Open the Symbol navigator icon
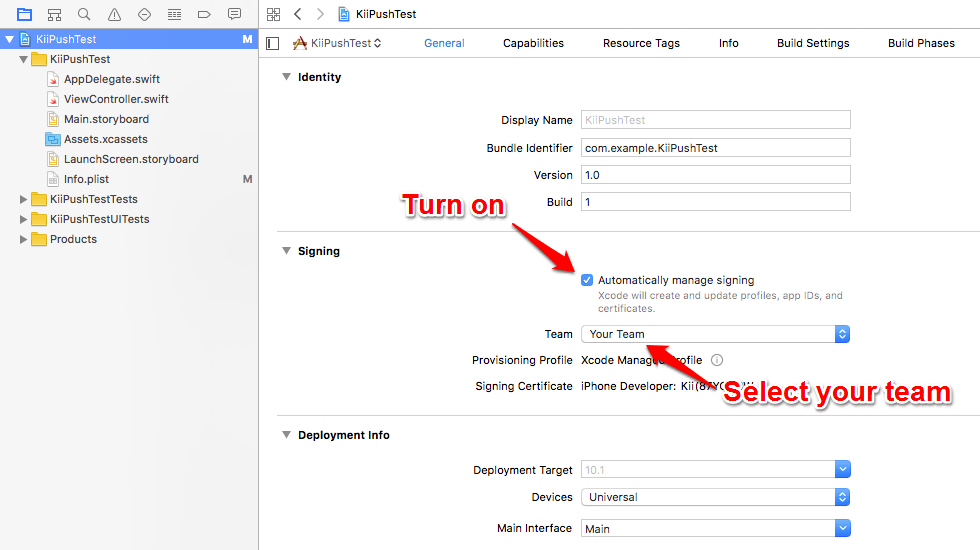The image size is (980, 550). click(54, 14)
